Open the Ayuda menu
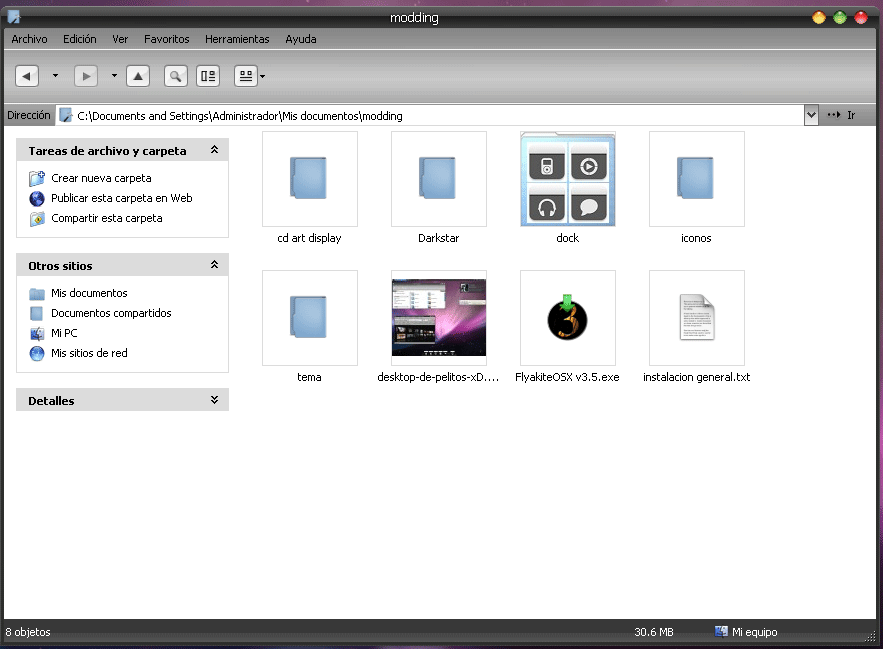 click(301, 39)
